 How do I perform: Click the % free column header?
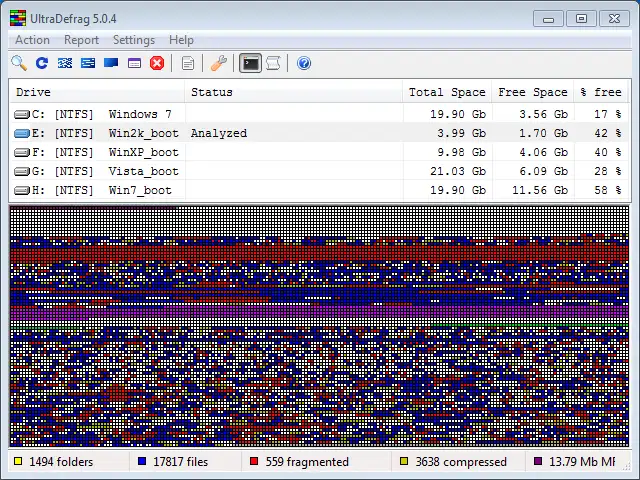601,92
